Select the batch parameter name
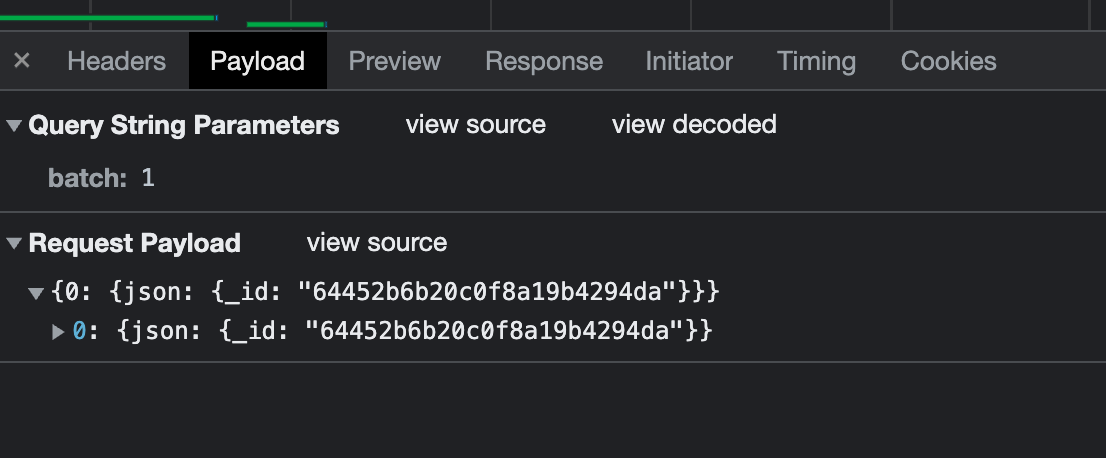 click(x=86, y=179)
